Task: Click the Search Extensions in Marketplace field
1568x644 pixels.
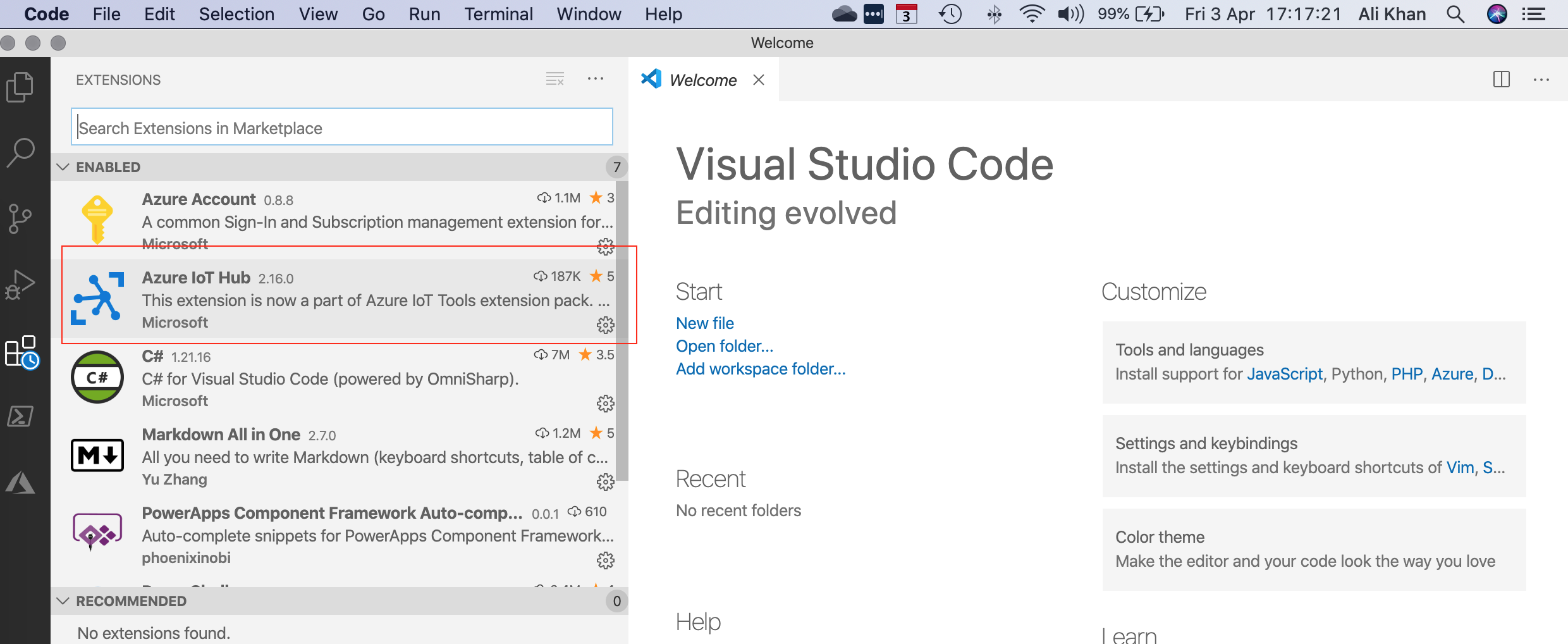Action: 341,127
